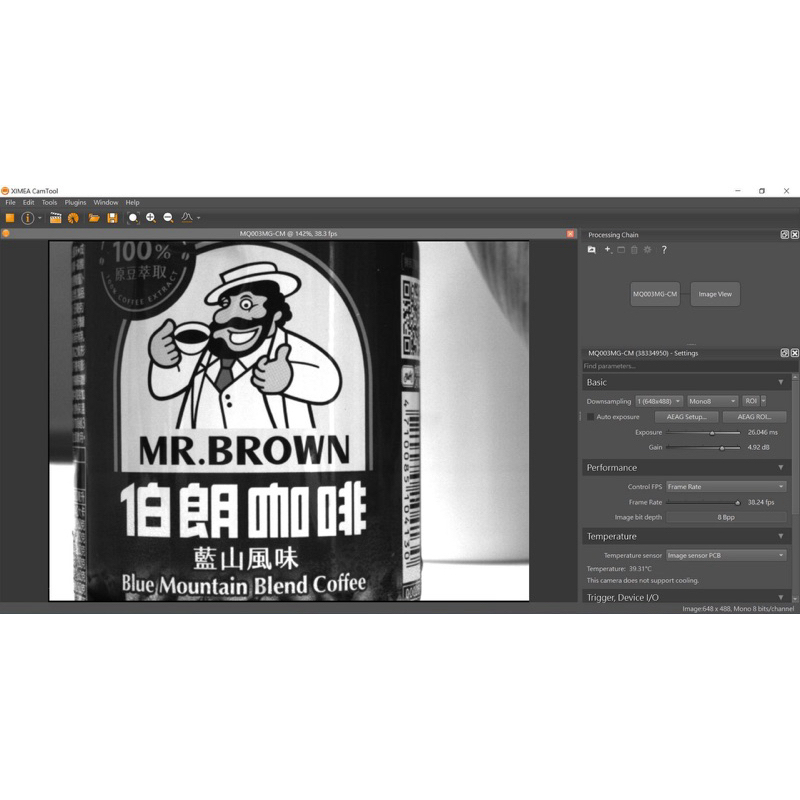Image resolution: width=800 pixels, height=800 pixels.
Task: Load a processing chain with the folder icon
Action: pos(591,249)
